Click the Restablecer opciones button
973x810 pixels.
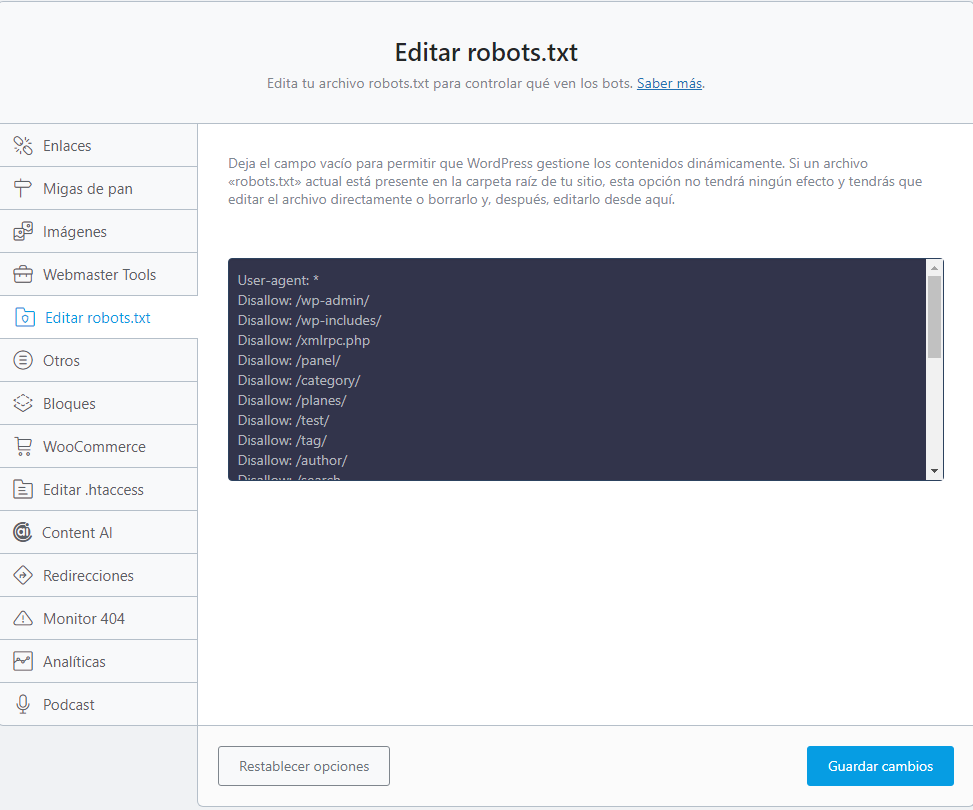(304, 766)
